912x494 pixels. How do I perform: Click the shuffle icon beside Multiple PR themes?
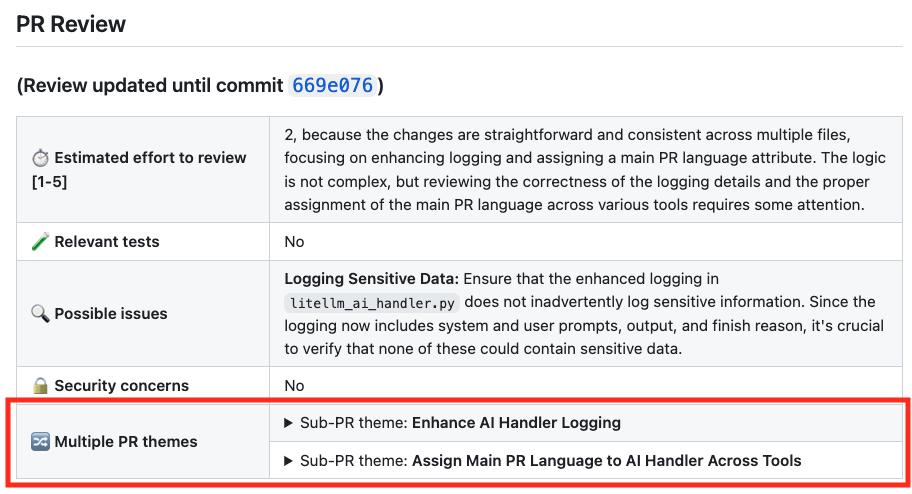(x=41, y=442)
